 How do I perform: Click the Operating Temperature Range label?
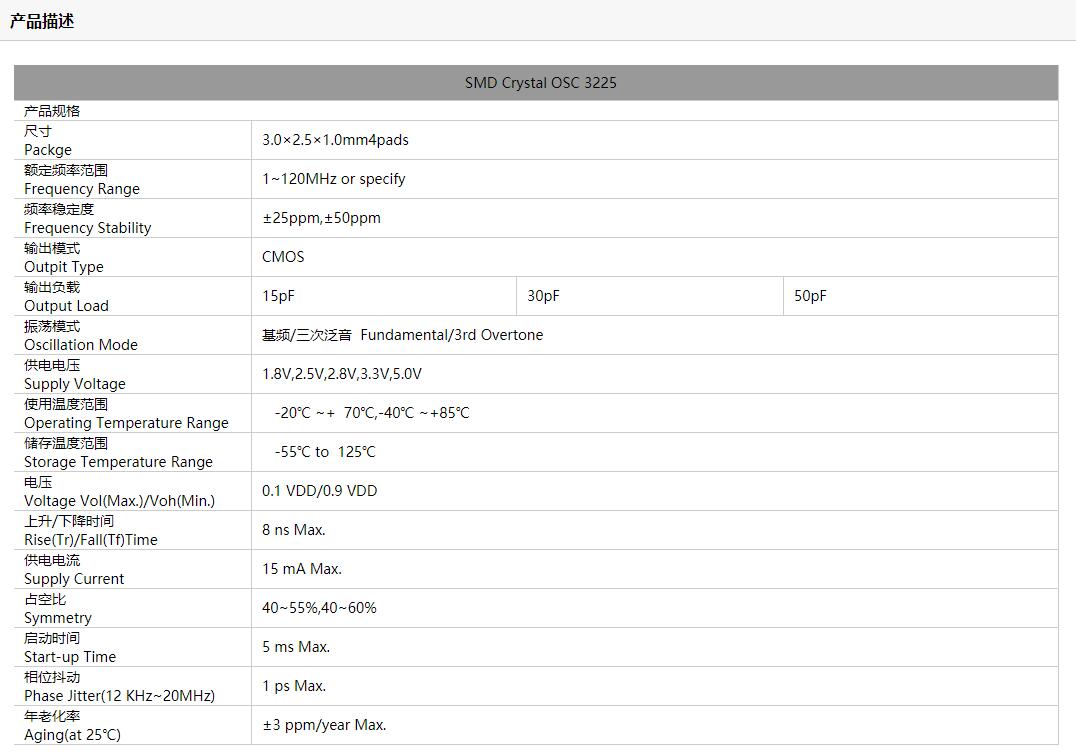click(x=126, y=423)
